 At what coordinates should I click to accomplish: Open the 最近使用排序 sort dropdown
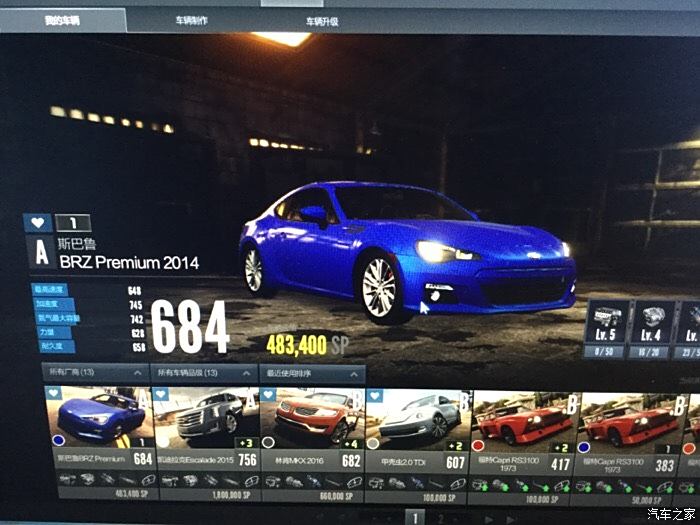pos(312,374)
